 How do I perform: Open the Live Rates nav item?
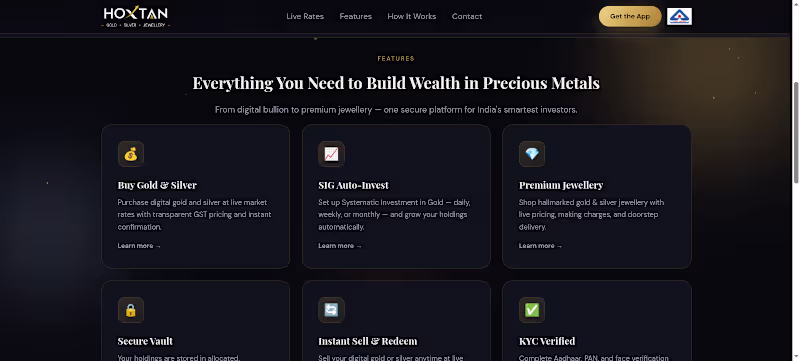[305, 16]
